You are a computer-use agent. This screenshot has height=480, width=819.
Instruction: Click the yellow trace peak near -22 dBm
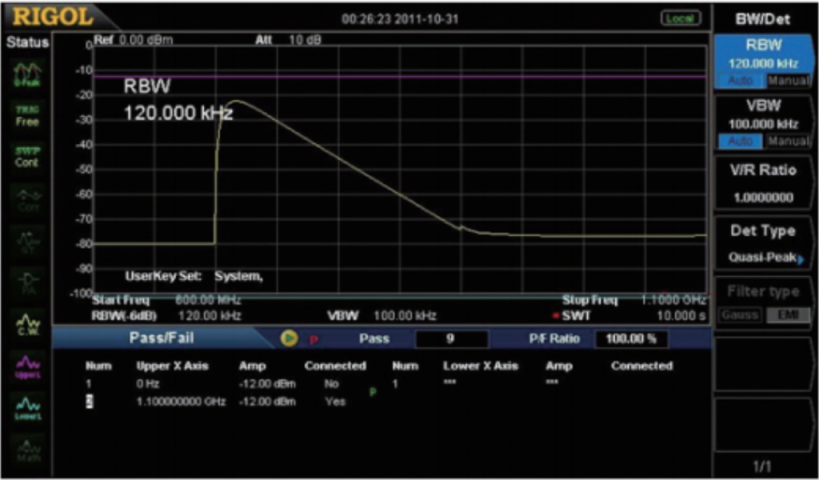pyautogui.click(x=236, y=101)
